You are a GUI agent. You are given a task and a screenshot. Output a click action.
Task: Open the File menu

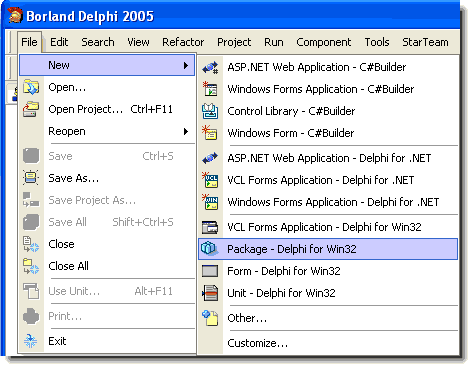[x=29, y=42]
